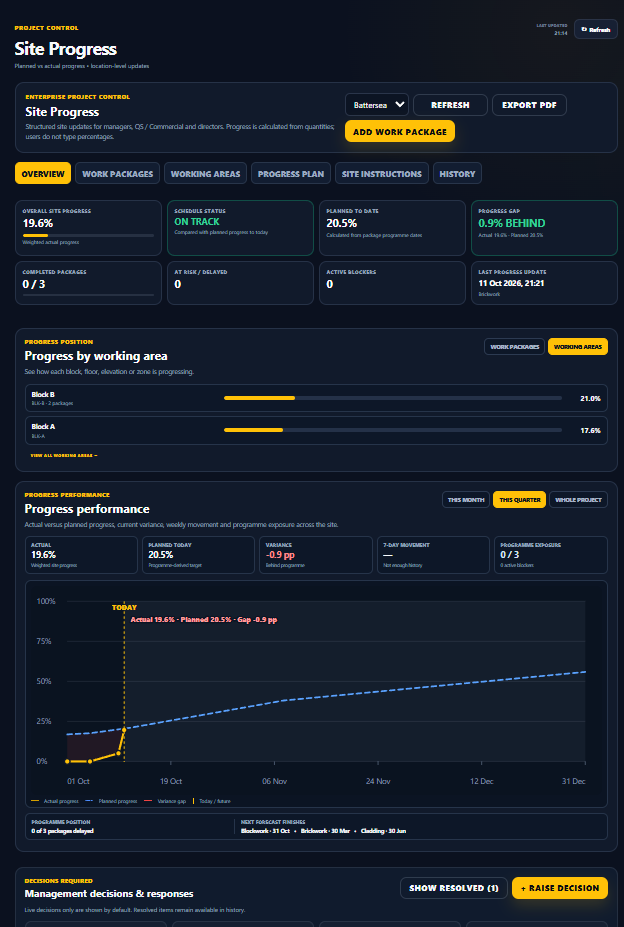Click 'Blockwork · 31 Oct' forecast entry
Viewport: 624px width, 927px height.
(x=265, y=831)
